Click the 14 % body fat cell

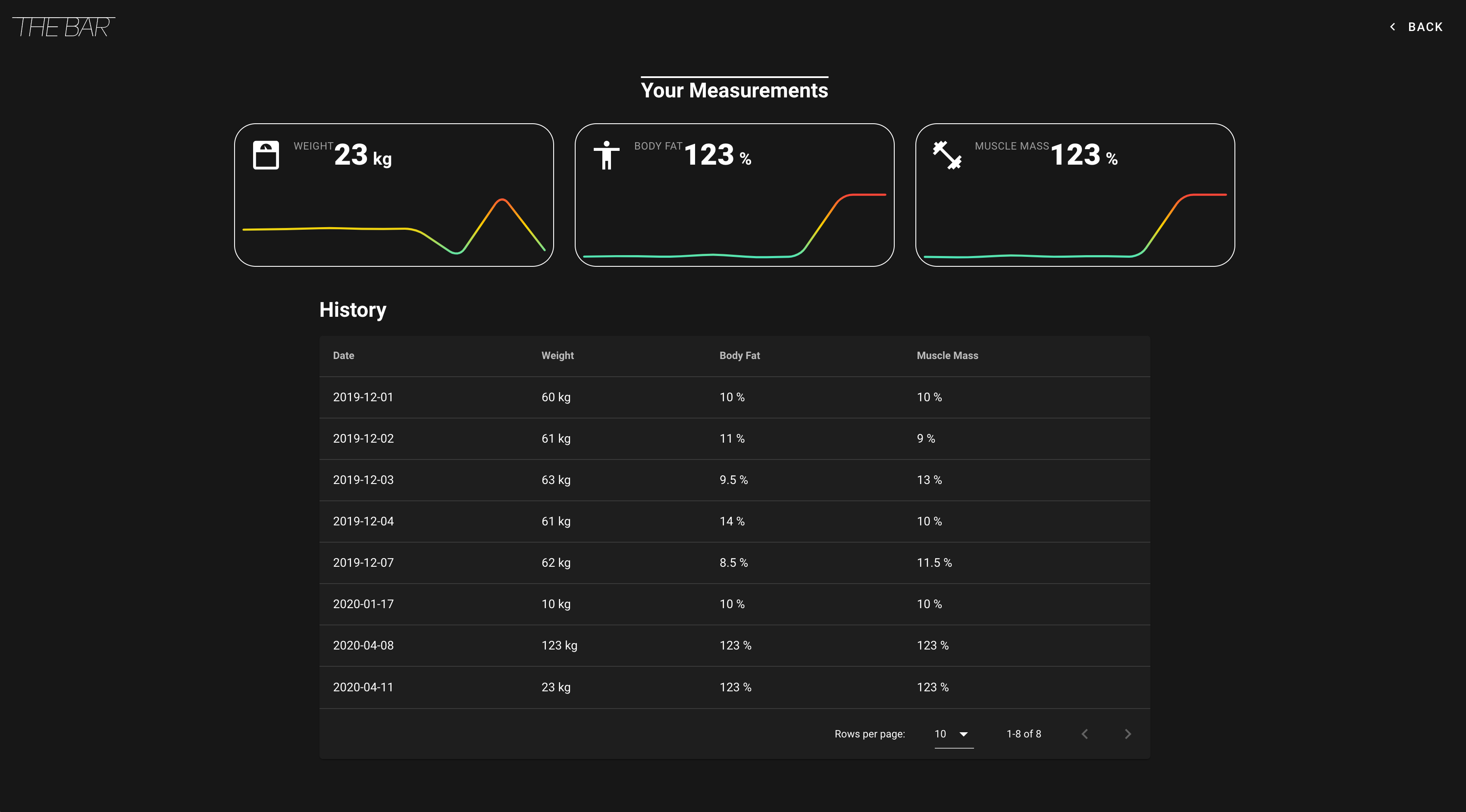click(x=732, y=521)
